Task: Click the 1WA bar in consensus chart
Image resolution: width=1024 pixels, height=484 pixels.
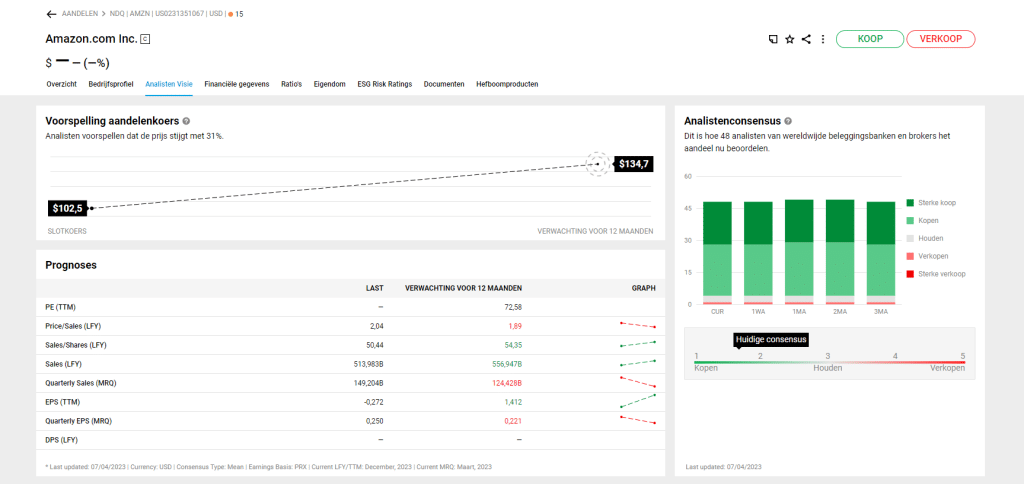Action: [x=758, y=253]
